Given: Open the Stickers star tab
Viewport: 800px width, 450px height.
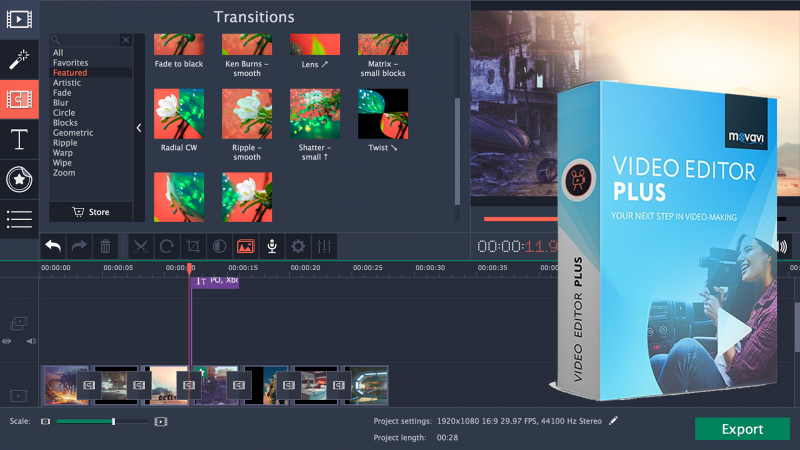Looking at the screenshot, I should click(19, 179).
